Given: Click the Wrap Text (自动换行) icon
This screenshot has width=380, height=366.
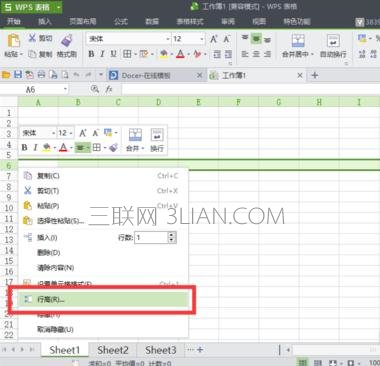Looking at the screenshot, I should pyautogui.click(x=333, y=41).
